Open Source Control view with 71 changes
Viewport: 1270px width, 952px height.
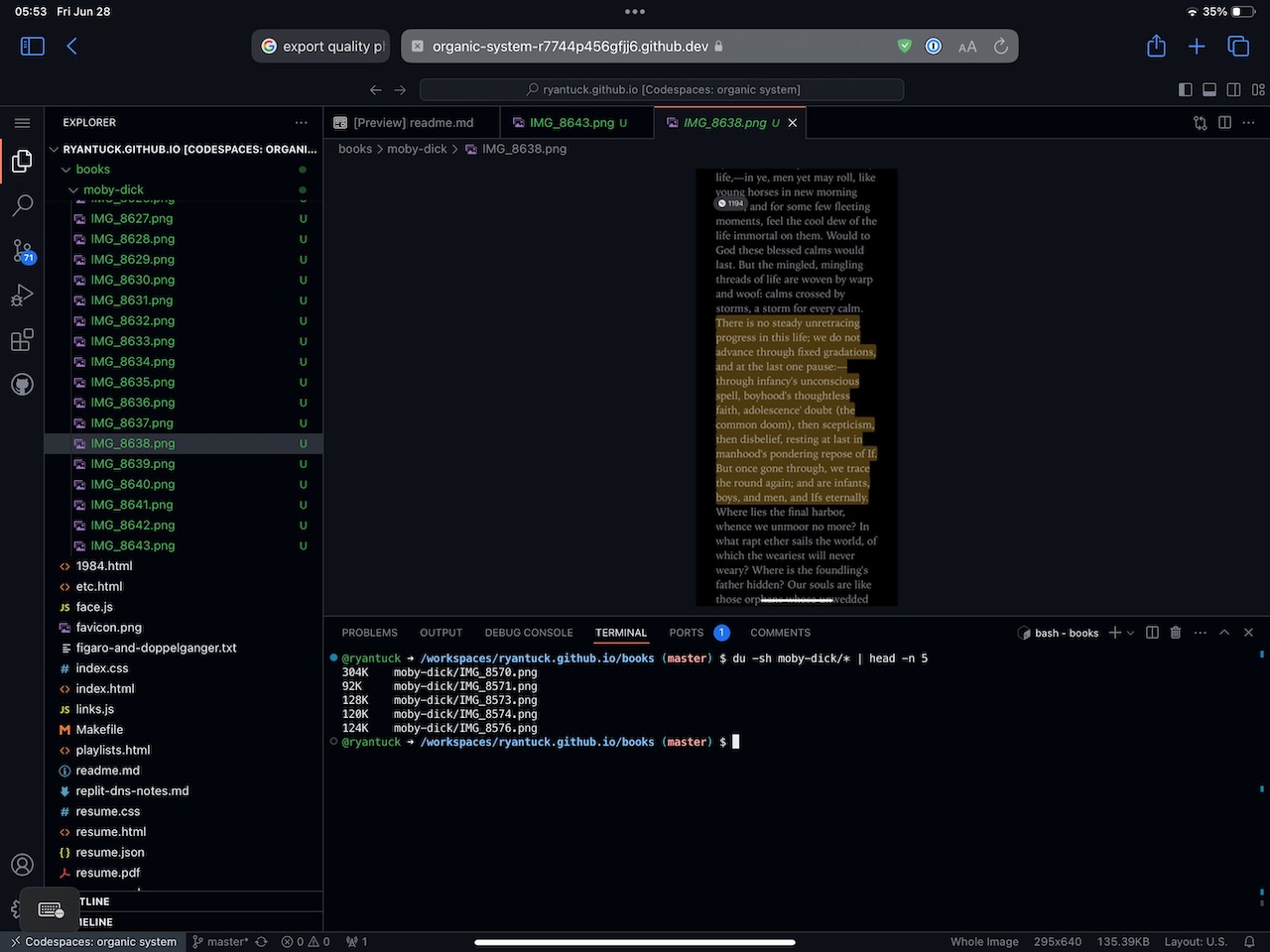pos(22,250)
